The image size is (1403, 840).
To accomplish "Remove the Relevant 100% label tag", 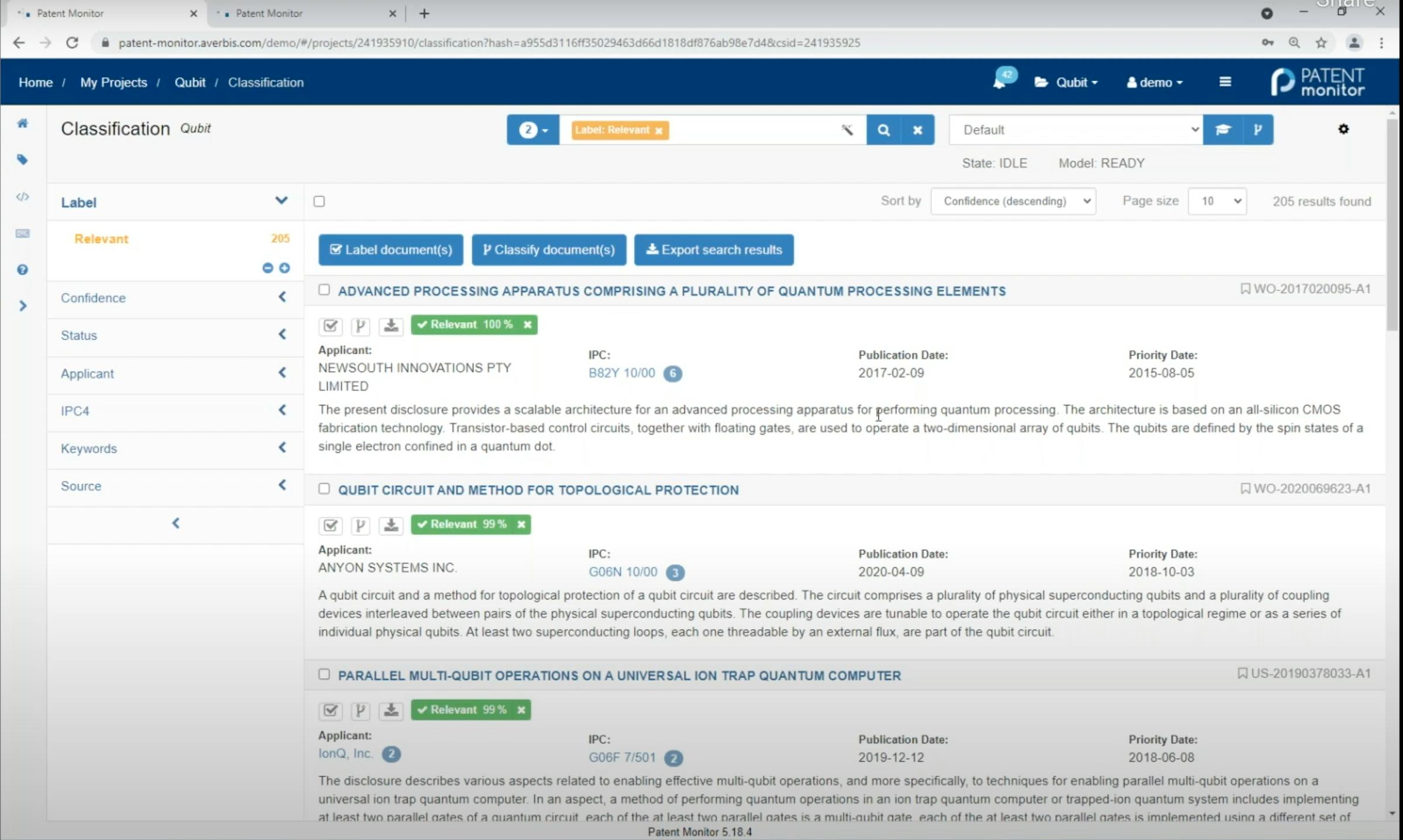I will click(x=528, y=325).
